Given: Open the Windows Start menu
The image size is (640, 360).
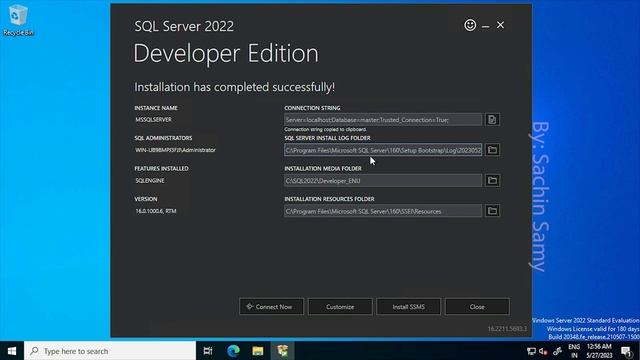Looking at the screenshot, I should tap(12, 351).
